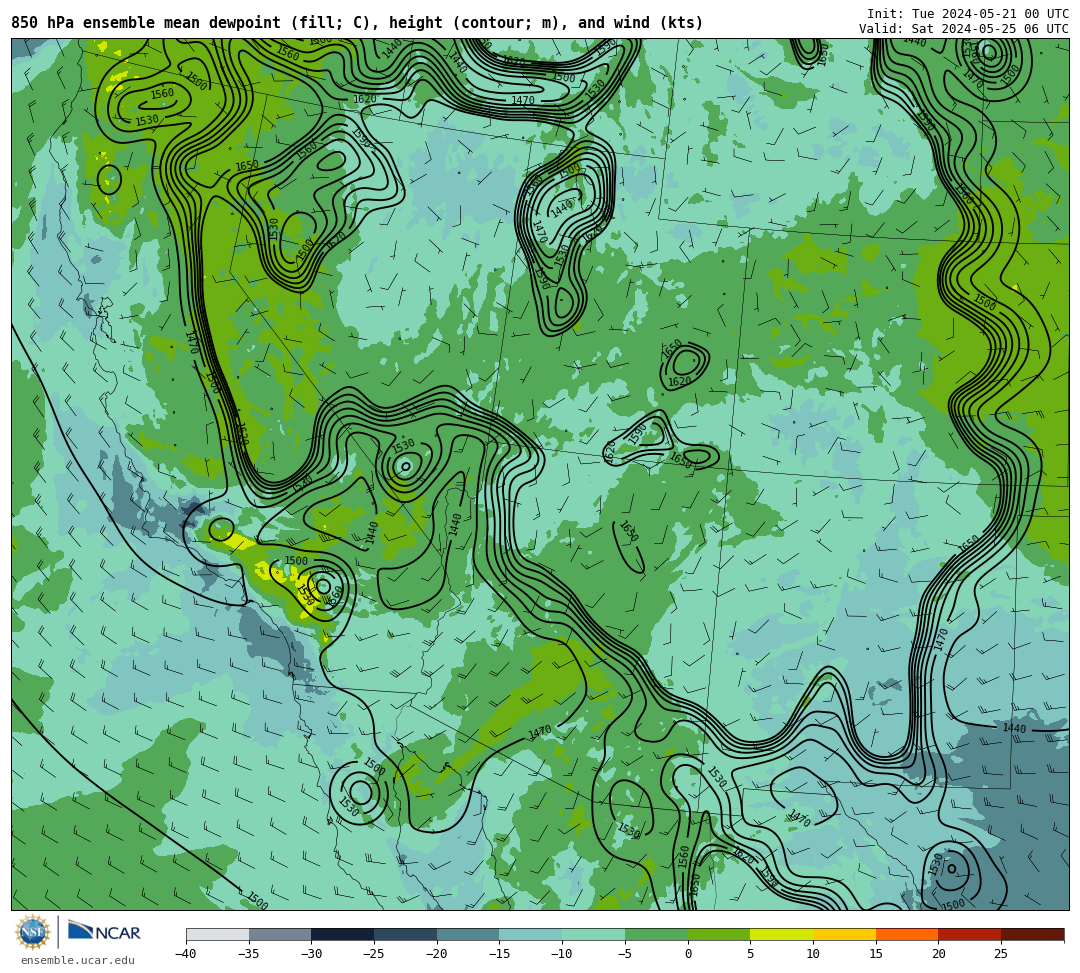
Task: Click the colorbar tick label 10
Action: click(x=813, y=954)
